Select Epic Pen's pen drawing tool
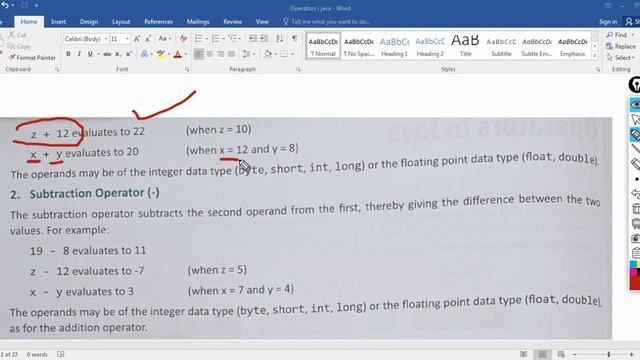This screenshot has width=640, height=360. coord(635,133)
